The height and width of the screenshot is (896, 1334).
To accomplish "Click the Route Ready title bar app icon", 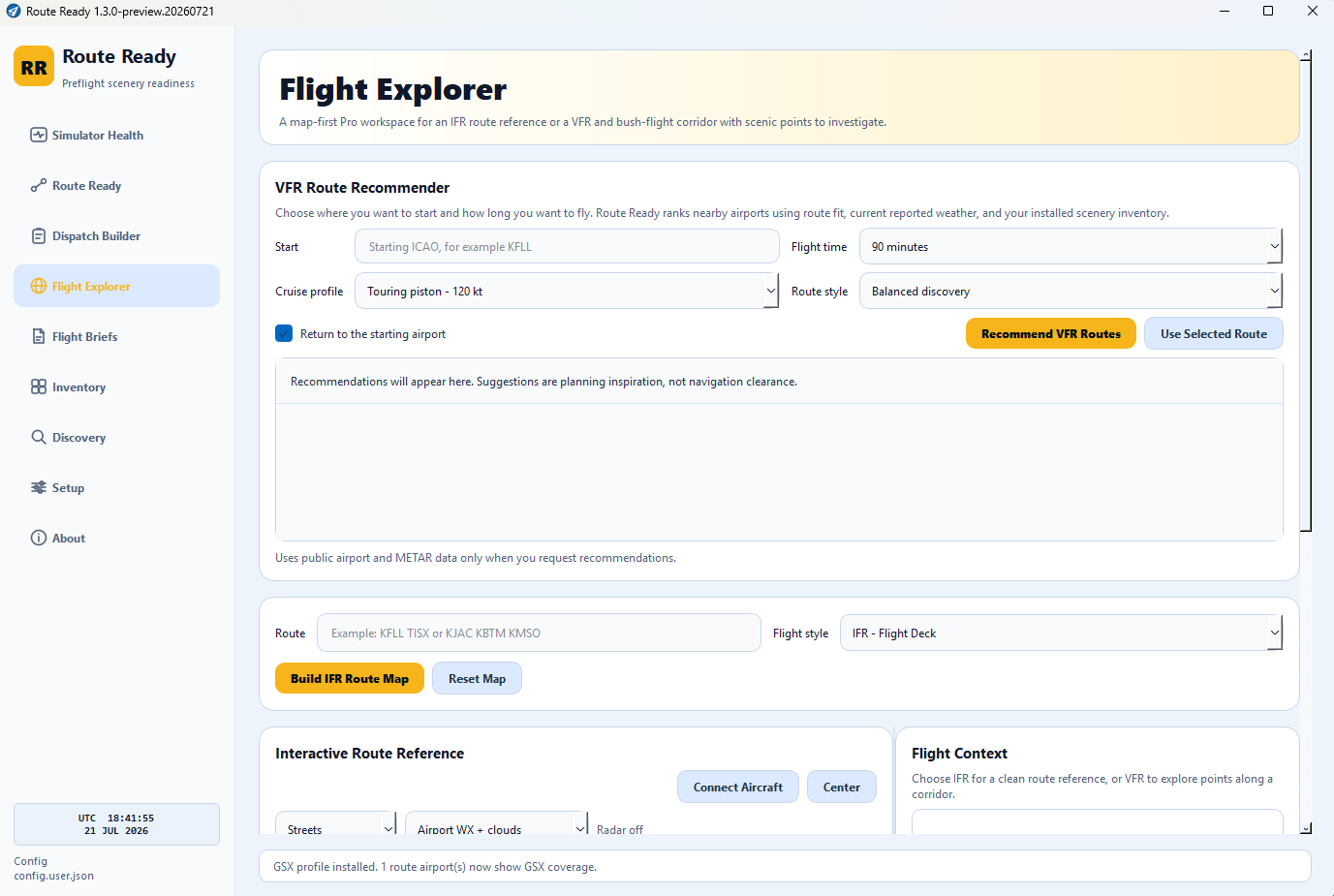I will point(13,11).
